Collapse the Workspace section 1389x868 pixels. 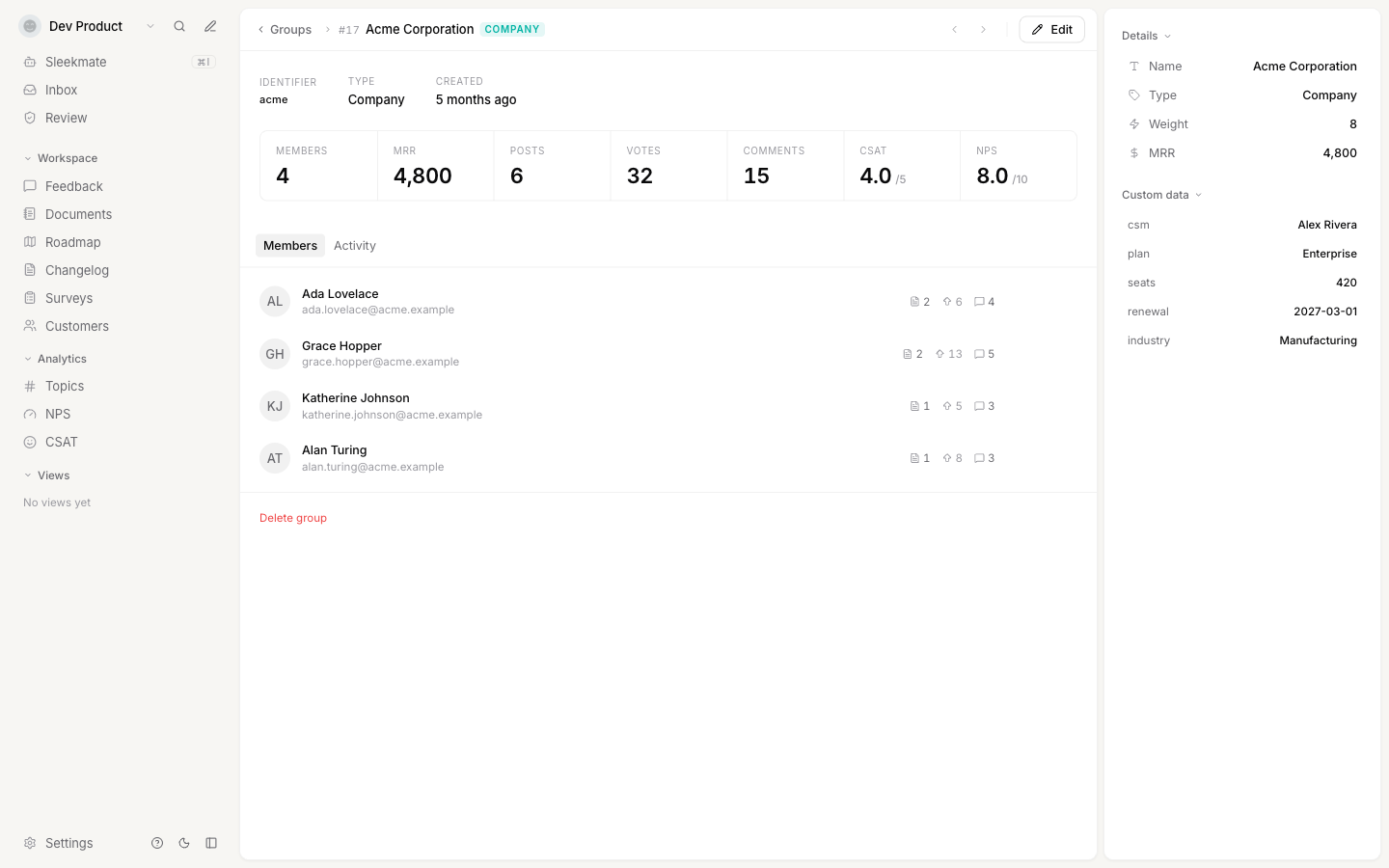pyautogui.click(x=60, y=158)
